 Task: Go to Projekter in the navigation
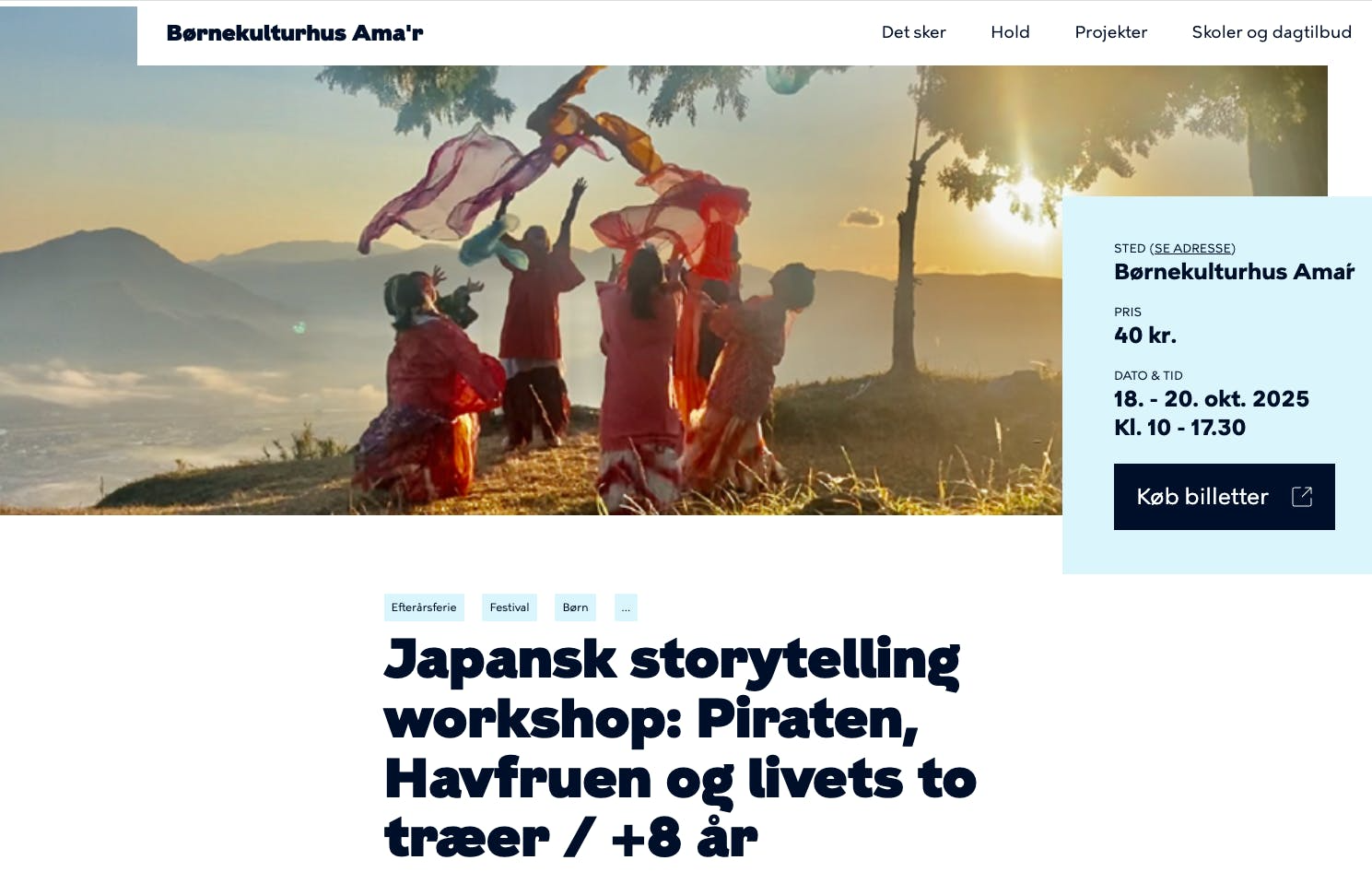1110,32
